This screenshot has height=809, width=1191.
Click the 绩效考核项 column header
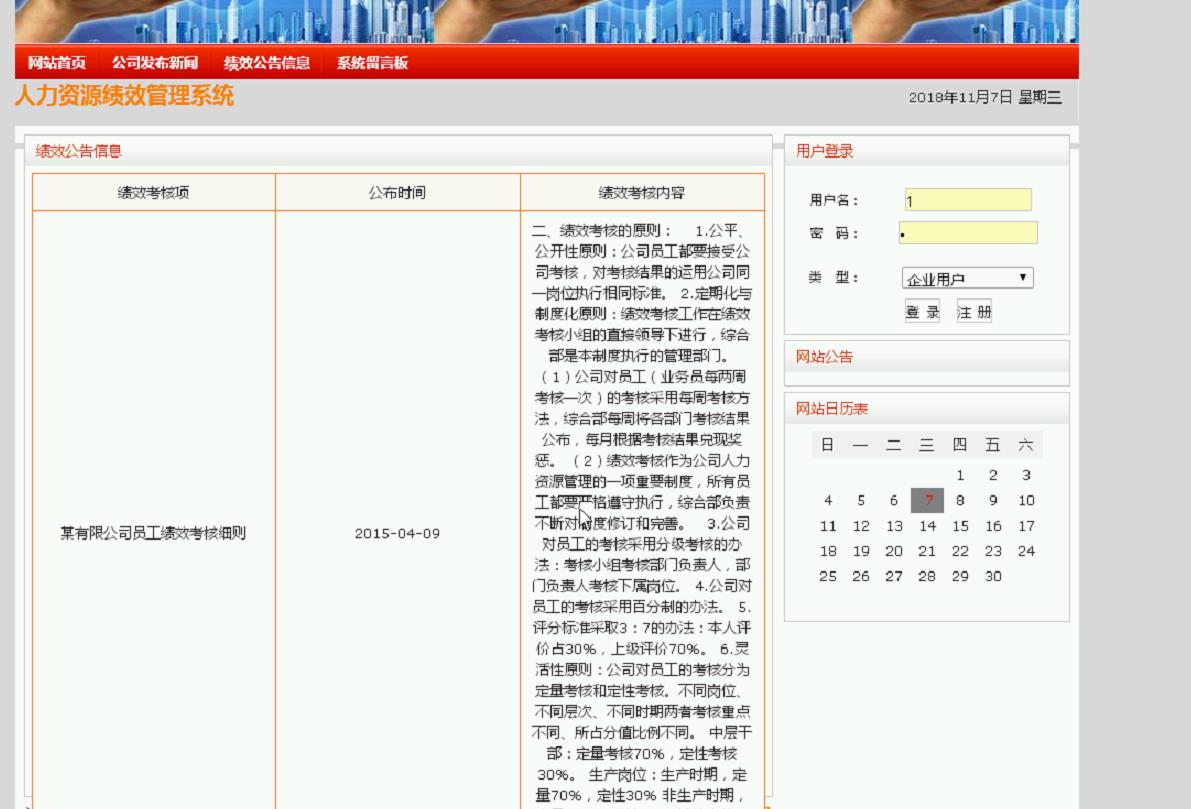pos(153,192)
